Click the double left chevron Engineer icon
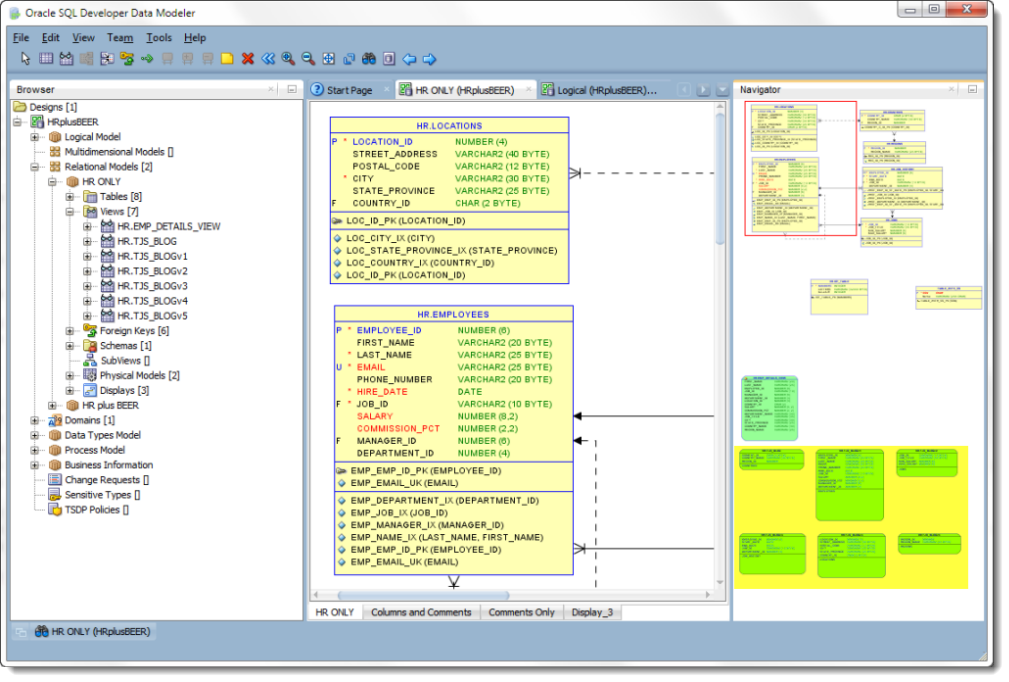Image resolution: width=1009 pixels, height=682 pixels. tap(268, 59)
